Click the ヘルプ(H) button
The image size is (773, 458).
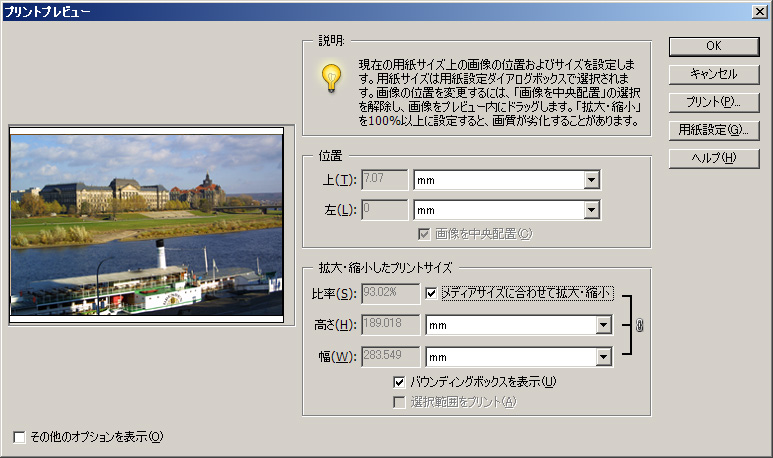pos(713,158)
